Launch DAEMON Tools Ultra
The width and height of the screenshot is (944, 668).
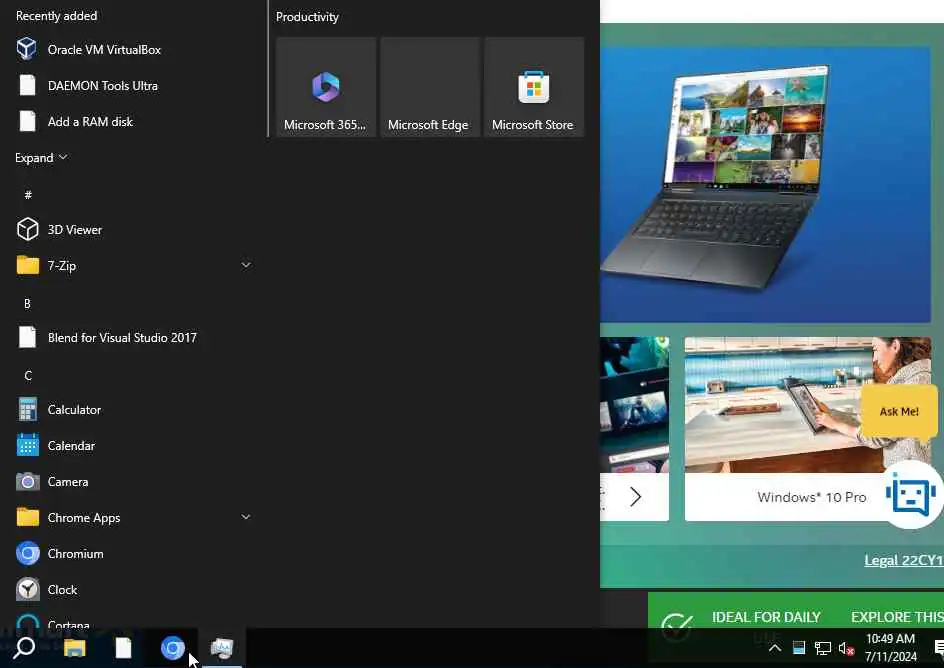134,85
